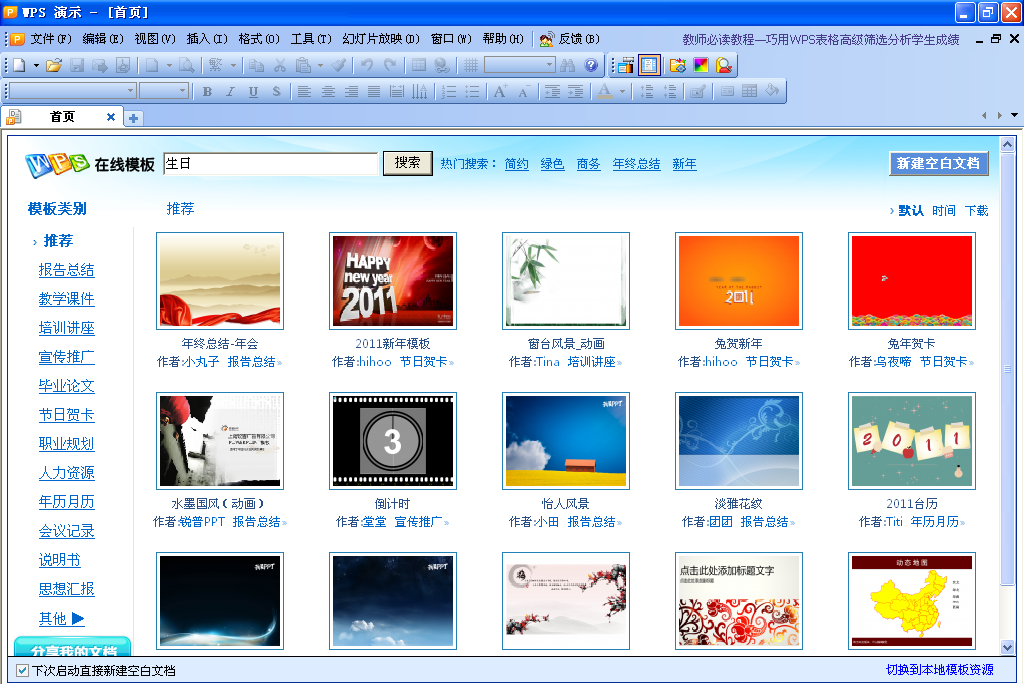Screen dimensions: 1024x684
Task: Click the binoculars Find icon
Action: 568,66
